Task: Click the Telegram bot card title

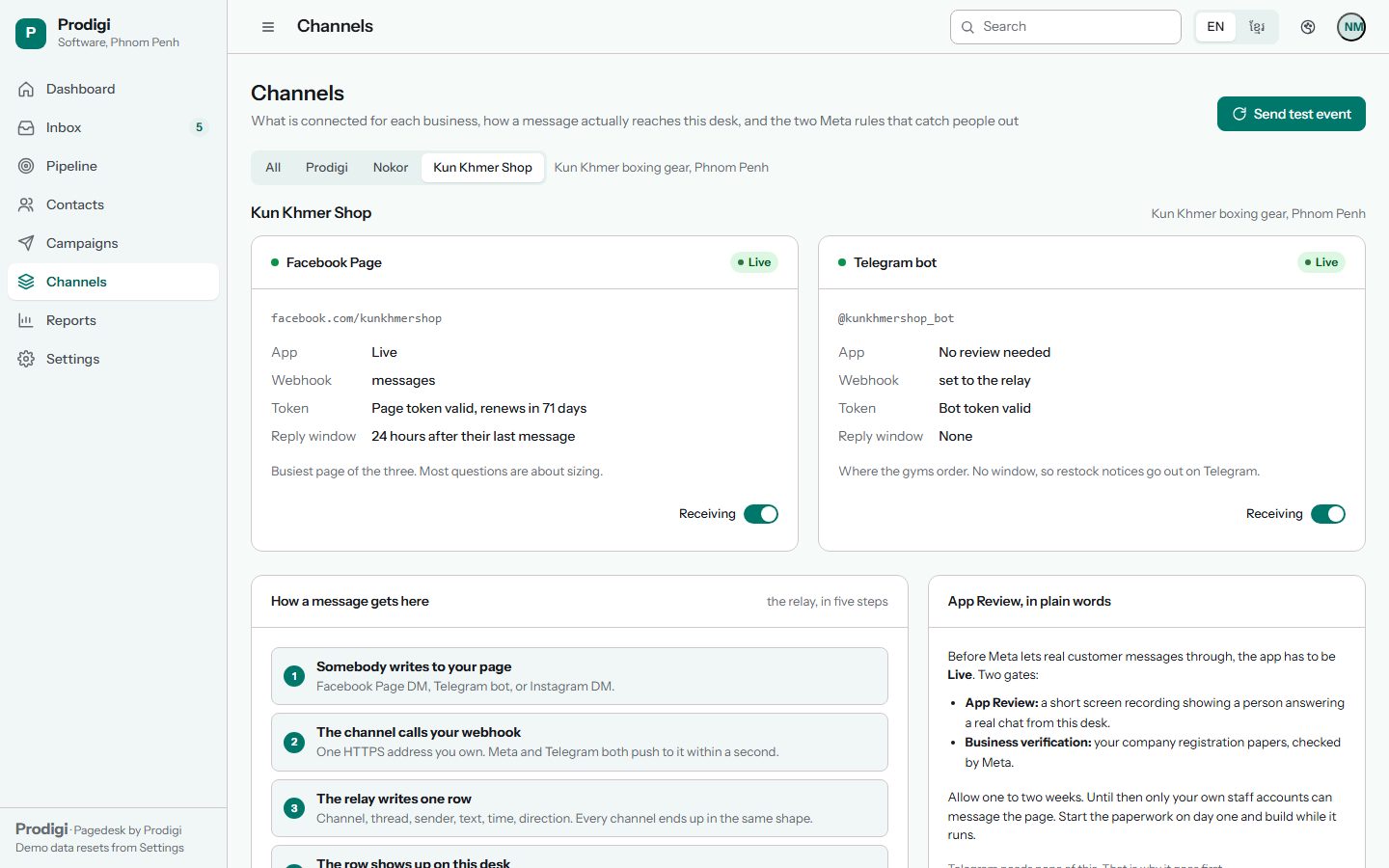Action: [895, 262]
